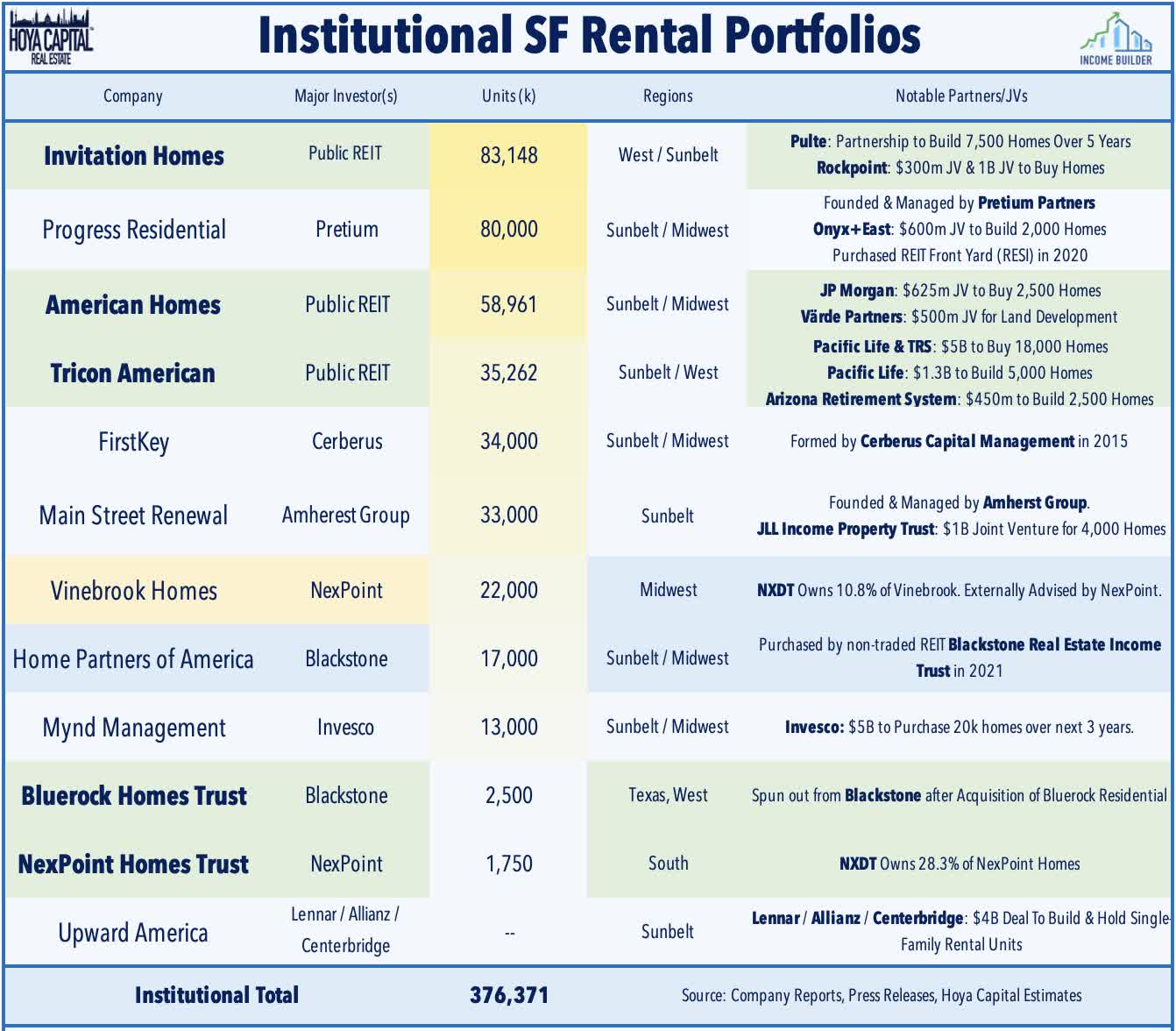This screenshot has height=1031, width=1176.
Task: Click the Värde Partners land development note
Action: tap(959, 316)
